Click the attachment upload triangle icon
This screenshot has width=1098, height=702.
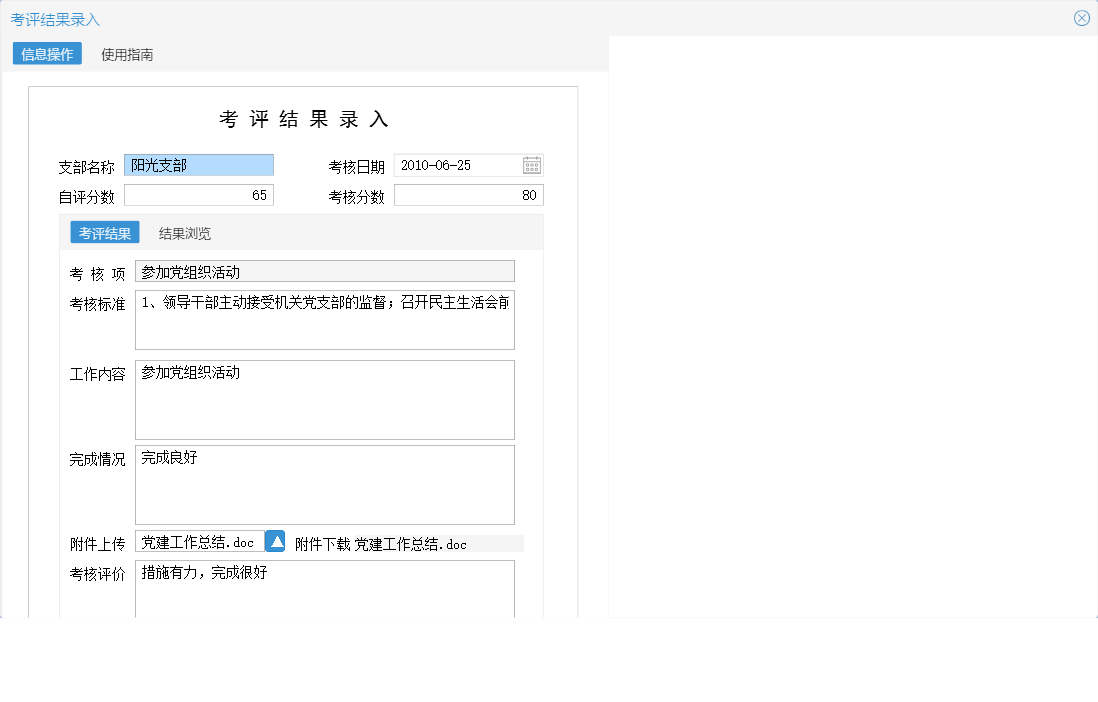click(277, 541)
